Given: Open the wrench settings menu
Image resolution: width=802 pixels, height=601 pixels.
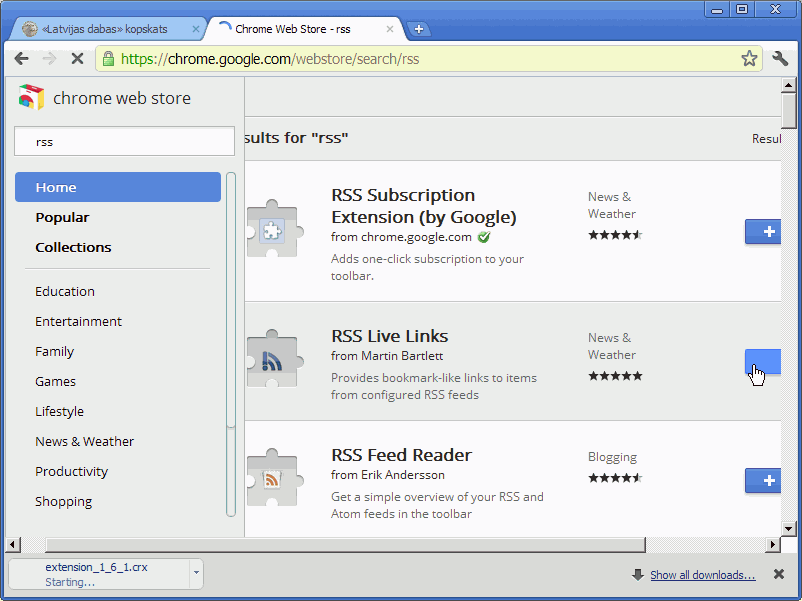Looking at the screenshot, I should tap(780, 59).
